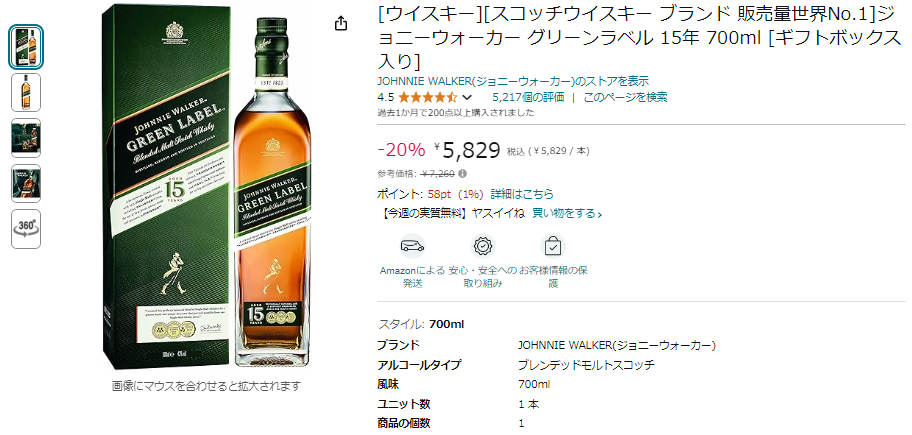Click the star rating icons
The width and height of the screenshot is (912, 435).
click(428, 97)
